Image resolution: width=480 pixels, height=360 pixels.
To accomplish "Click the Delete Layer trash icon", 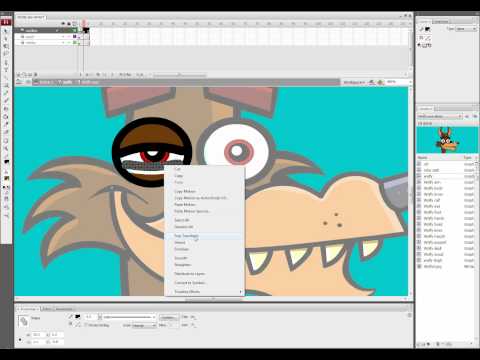I will click(x=36, y=75).
